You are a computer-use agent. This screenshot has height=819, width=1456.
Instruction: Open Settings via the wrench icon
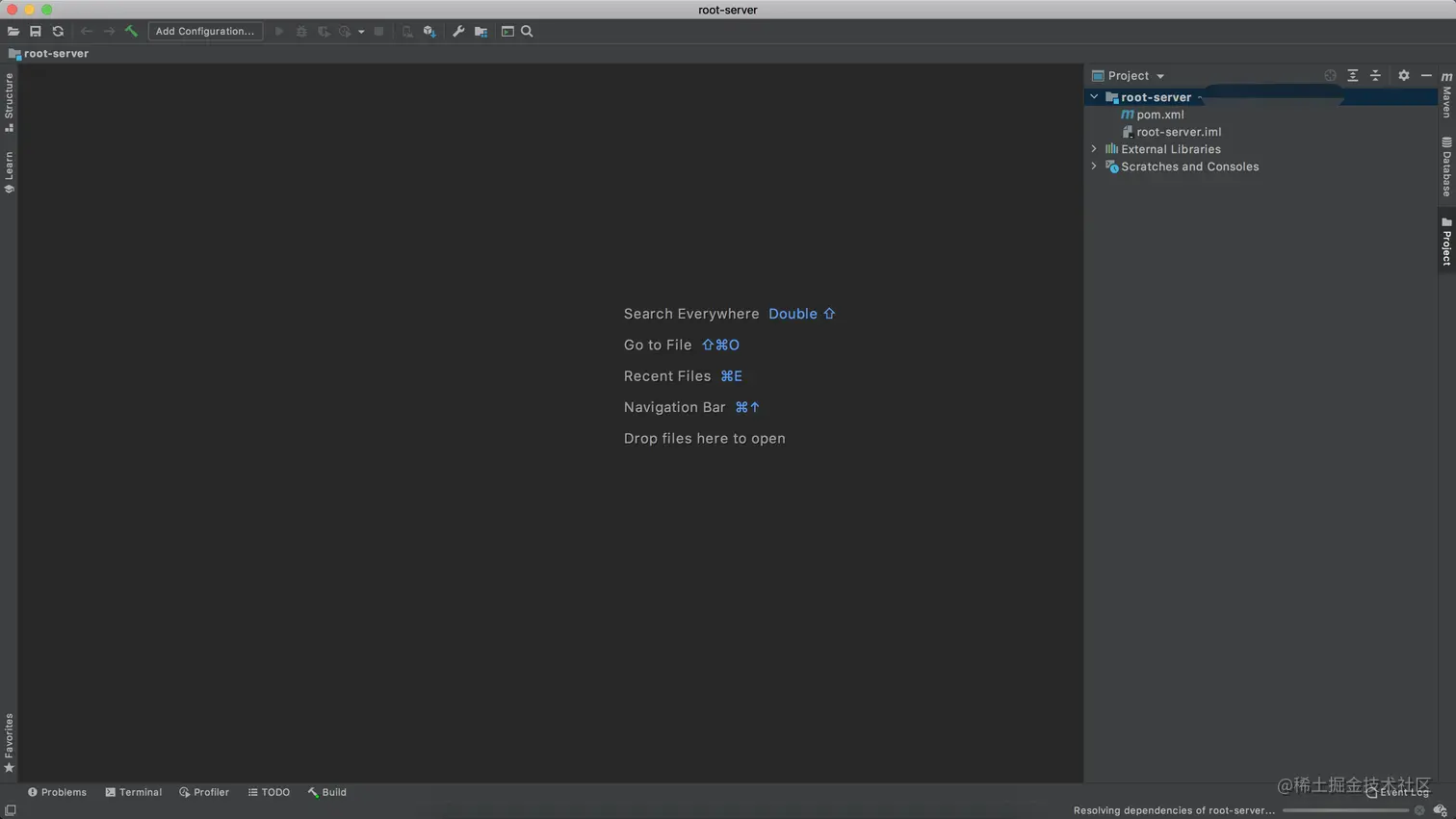pyautogui.click(x=458, y=32)
